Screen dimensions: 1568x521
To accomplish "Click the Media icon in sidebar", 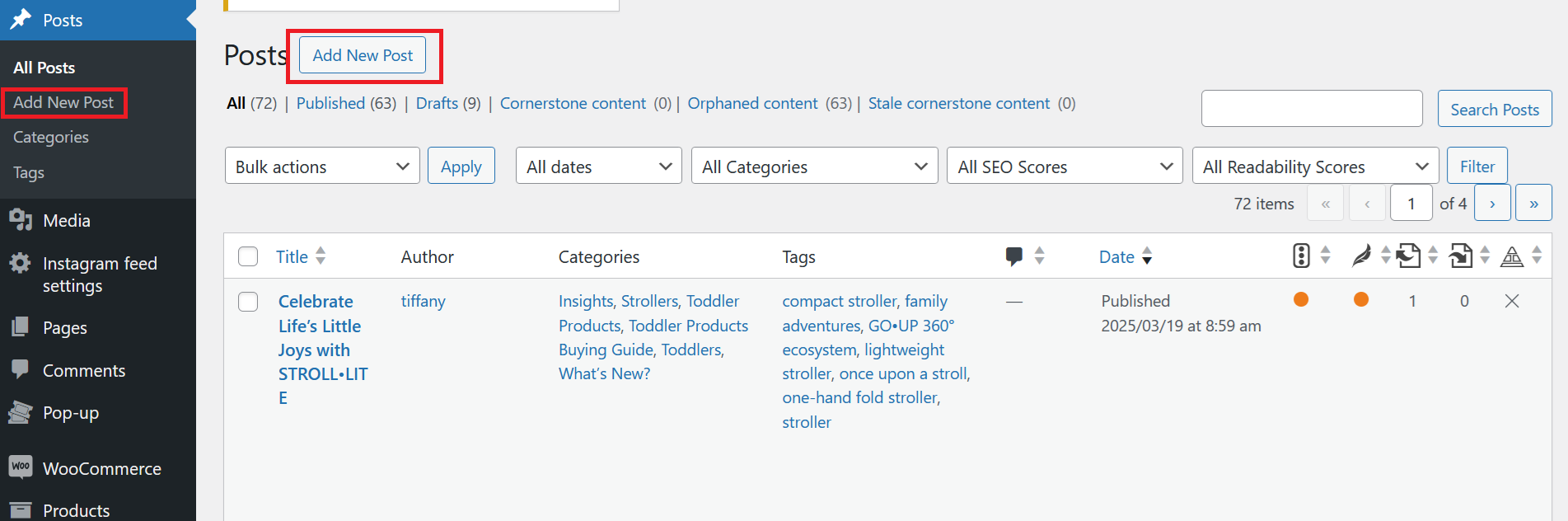I will [x=21, y=220].
